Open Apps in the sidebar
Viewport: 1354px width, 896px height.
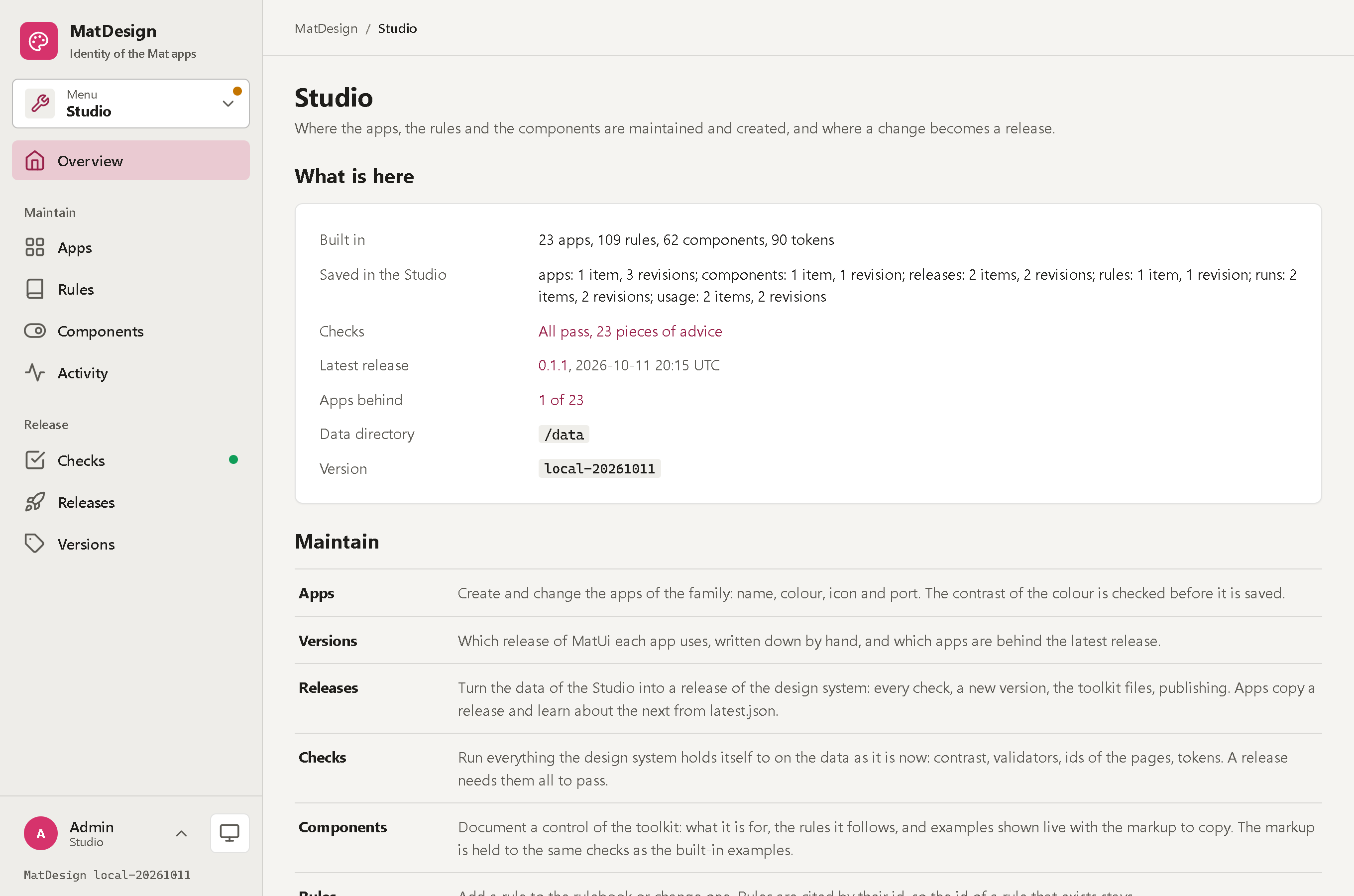point(131,247)
